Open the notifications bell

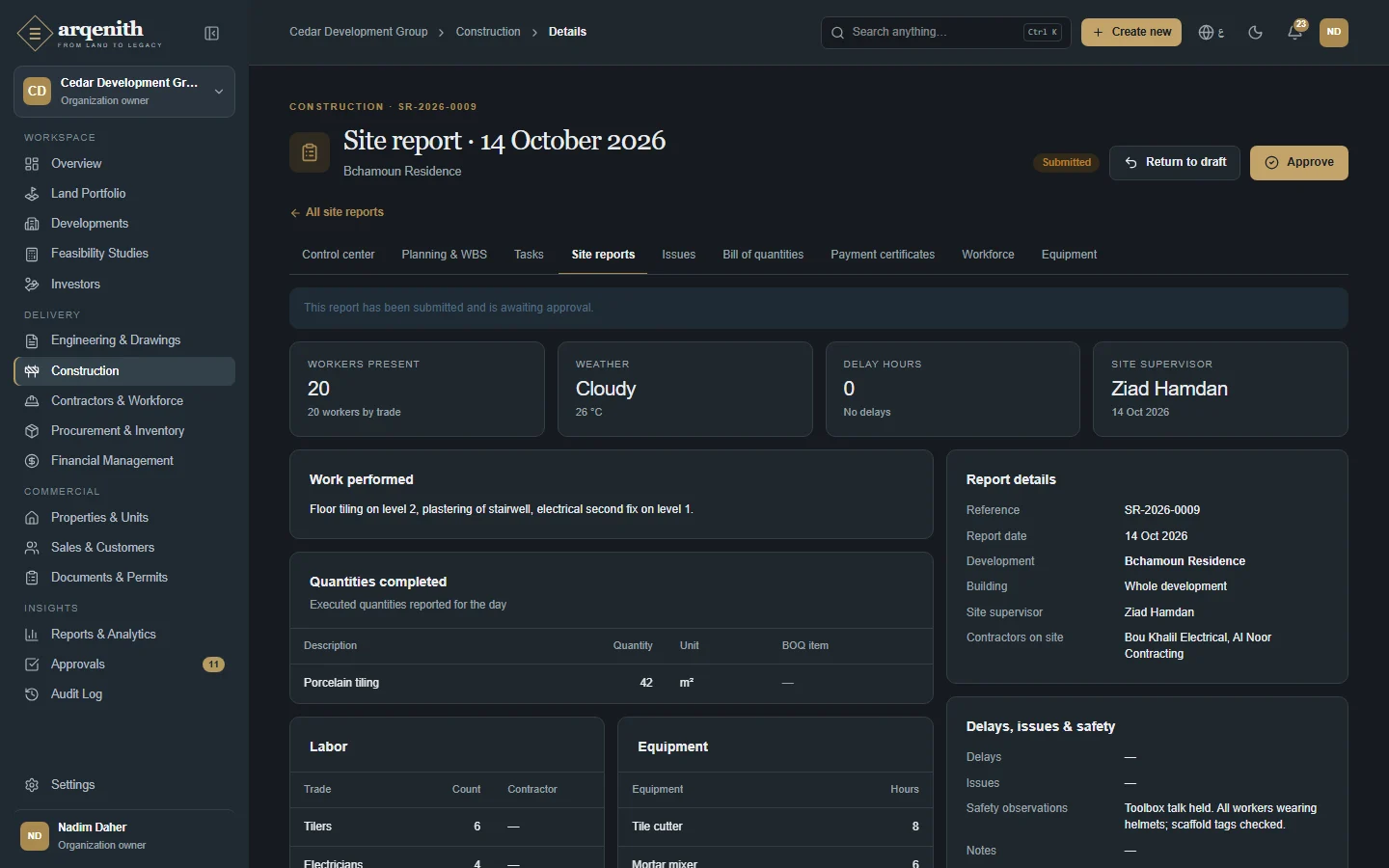pyautogui.click(x=1295, y=33)
